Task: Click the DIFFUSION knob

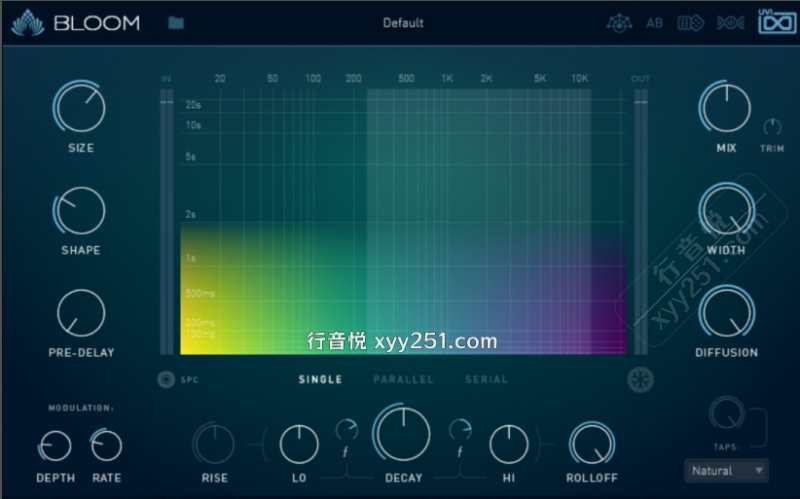Action: (727, 312)
